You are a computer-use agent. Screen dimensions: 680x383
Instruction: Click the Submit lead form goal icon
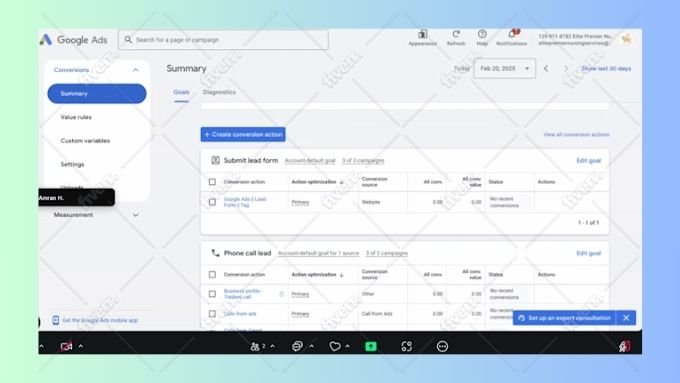tap(215, 160)
